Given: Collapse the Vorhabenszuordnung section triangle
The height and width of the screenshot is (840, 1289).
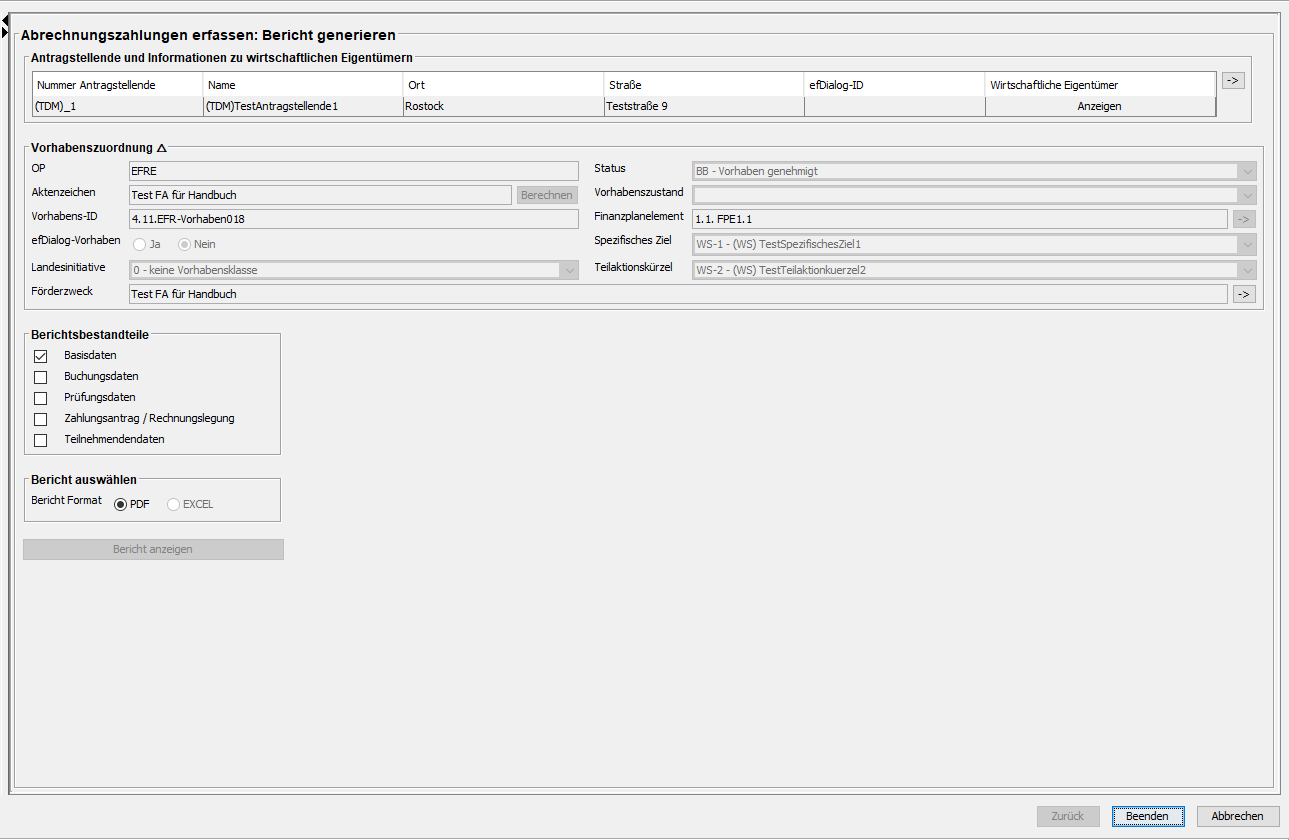Looking at the screenshot, I should pyautogui.click(x=162, y=148).
